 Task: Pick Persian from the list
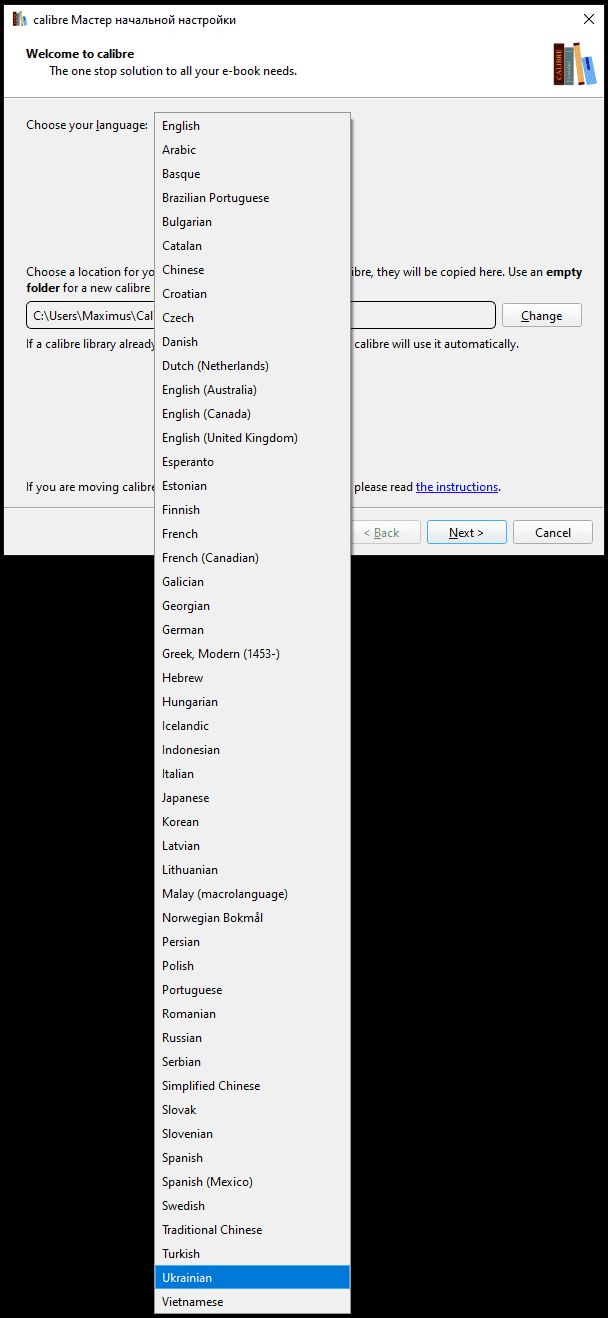click(x=252, y=942)
